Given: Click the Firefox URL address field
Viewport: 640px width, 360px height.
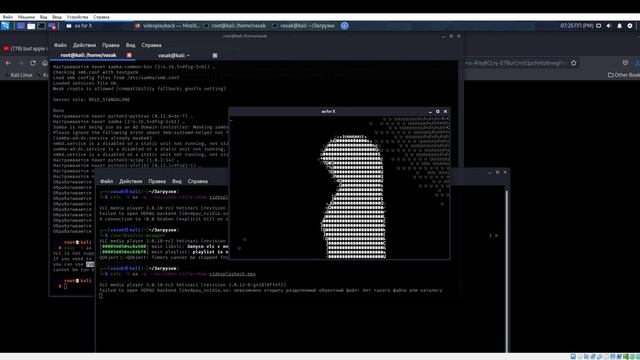Looking at the screenshot, I should 516,63.
